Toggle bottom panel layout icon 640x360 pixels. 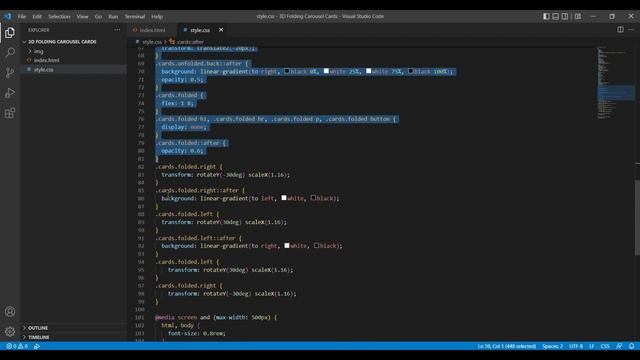[556, 16]
